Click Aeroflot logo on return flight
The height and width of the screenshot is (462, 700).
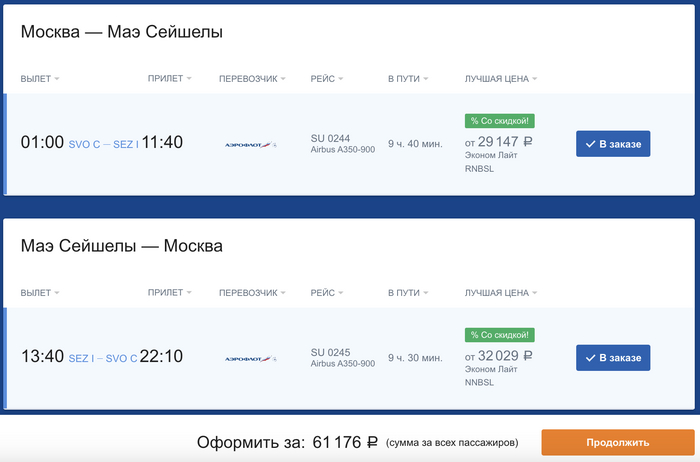250,358
